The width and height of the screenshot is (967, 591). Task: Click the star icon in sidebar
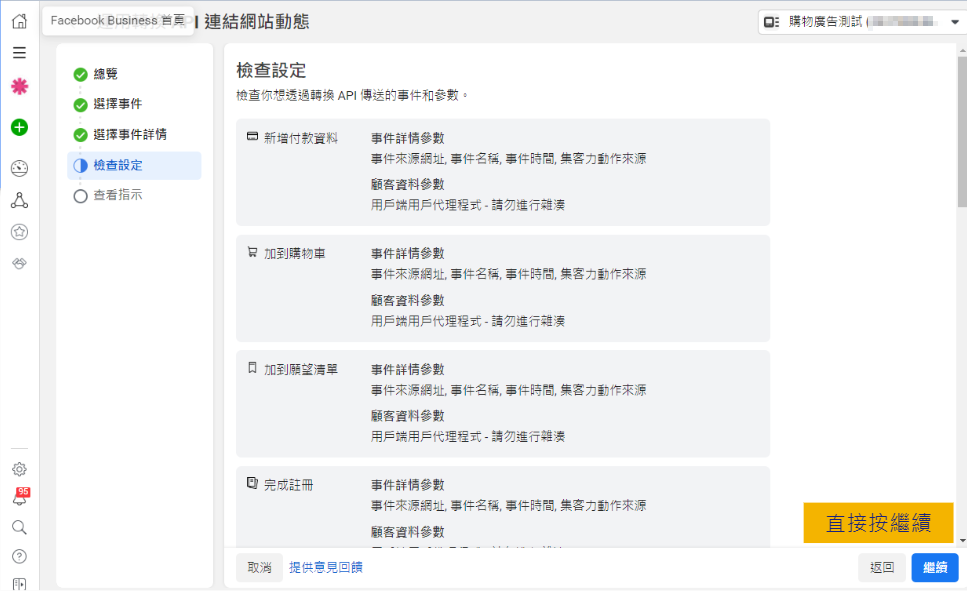click(x=19, y=231)
